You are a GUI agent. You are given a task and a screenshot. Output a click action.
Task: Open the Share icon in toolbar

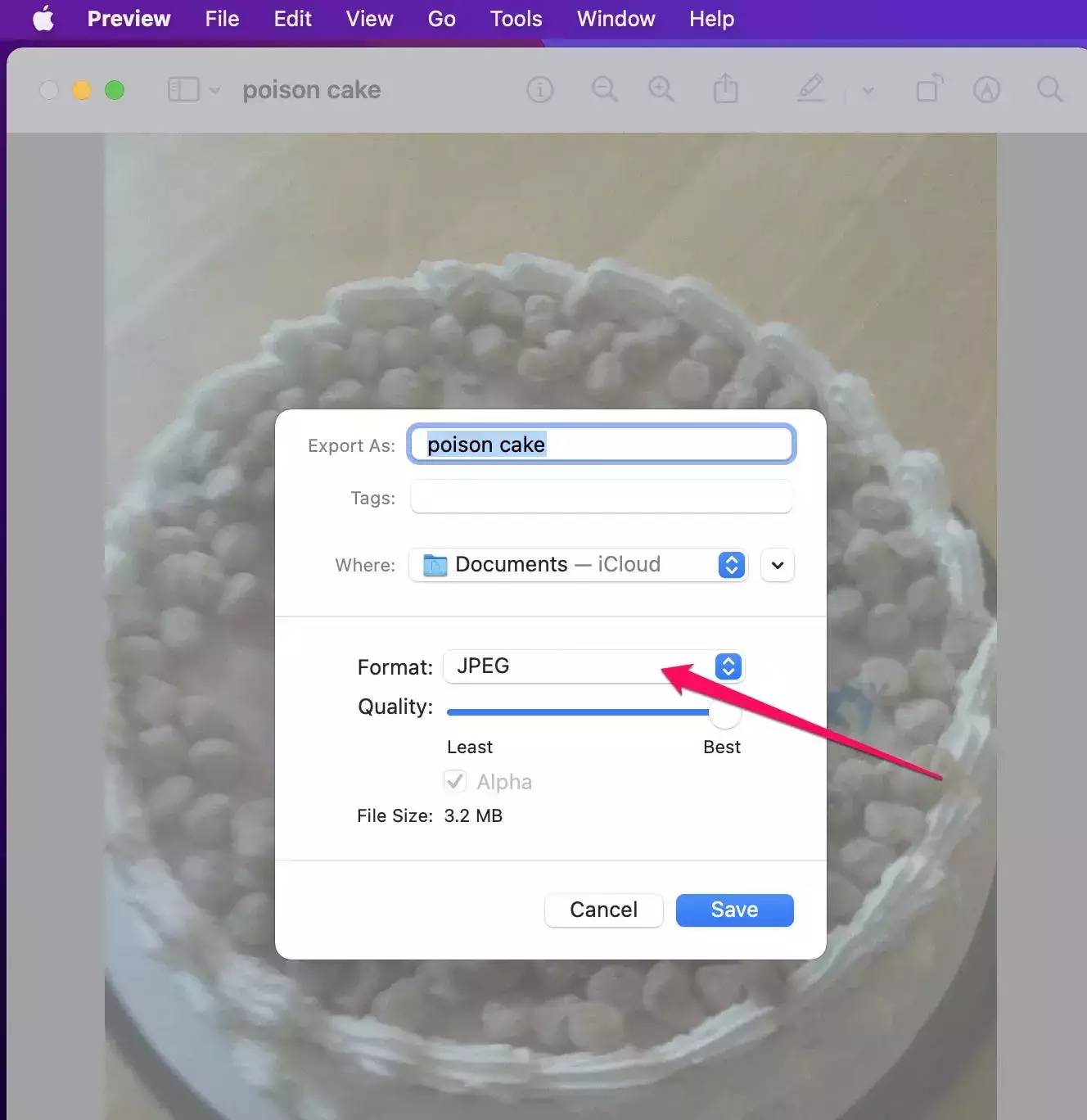click(x=725, y=88)
